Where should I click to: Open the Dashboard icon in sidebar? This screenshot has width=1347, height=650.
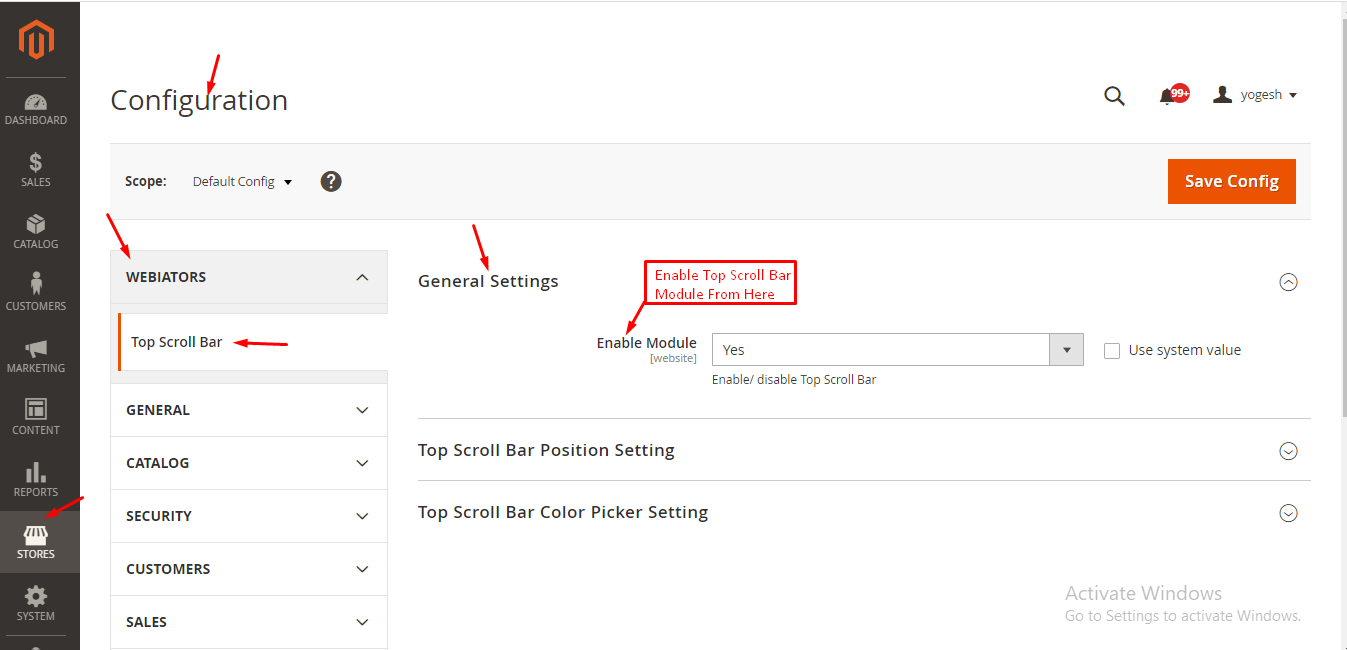[36, 103]
